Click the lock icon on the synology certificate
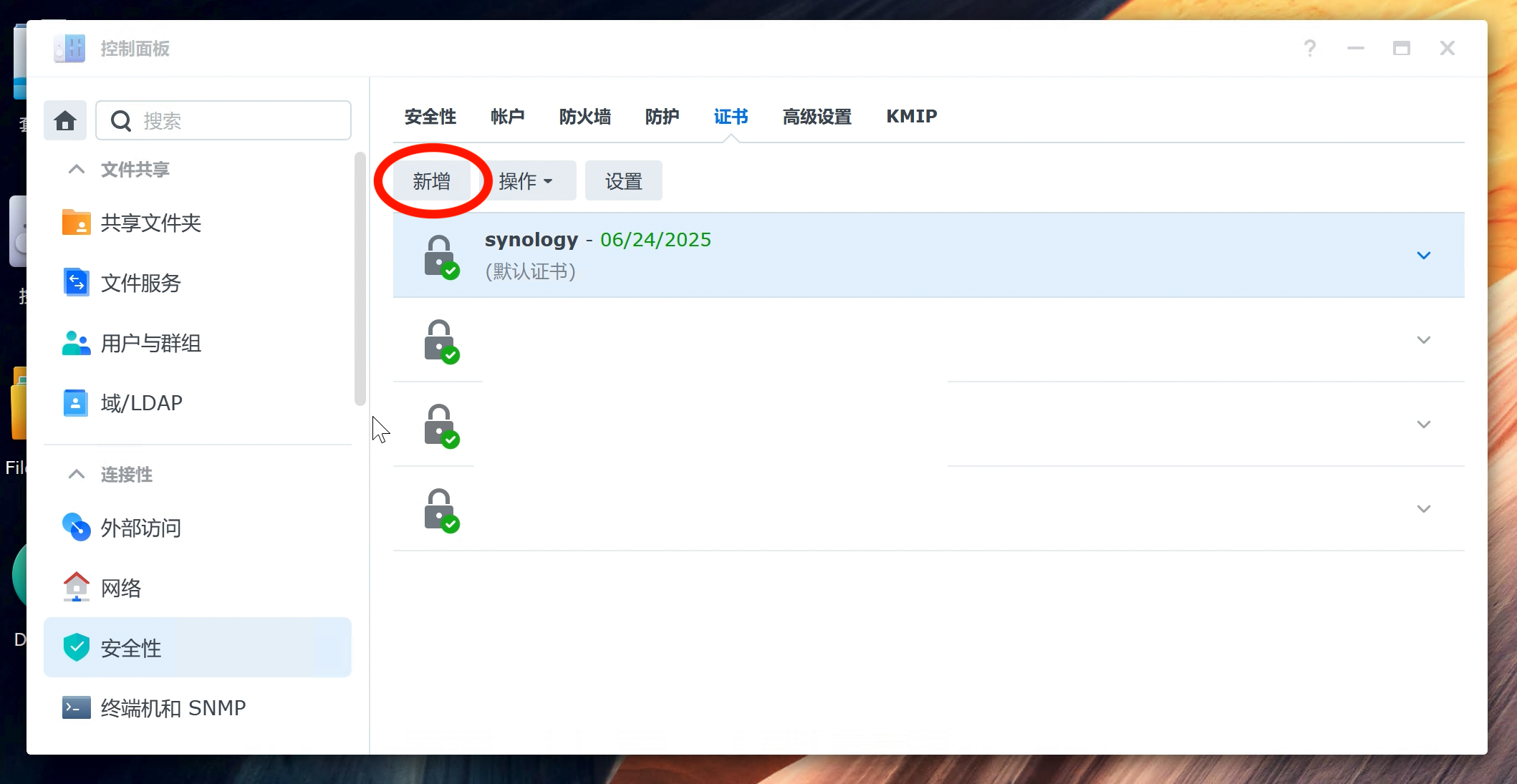Image resolution: width=1517 pixels, height=784 pixels. [x=439, y=256]
